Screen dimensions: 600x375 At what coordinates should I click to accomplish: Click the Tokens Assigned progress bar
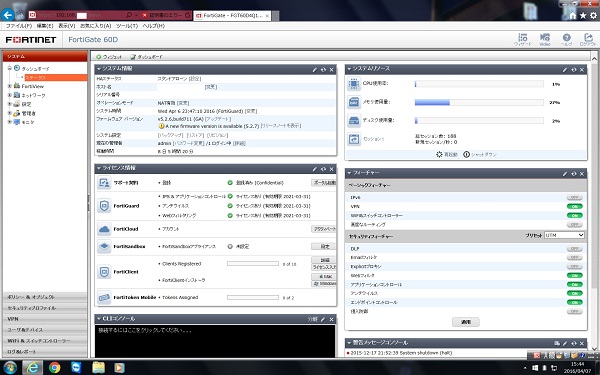253,297
